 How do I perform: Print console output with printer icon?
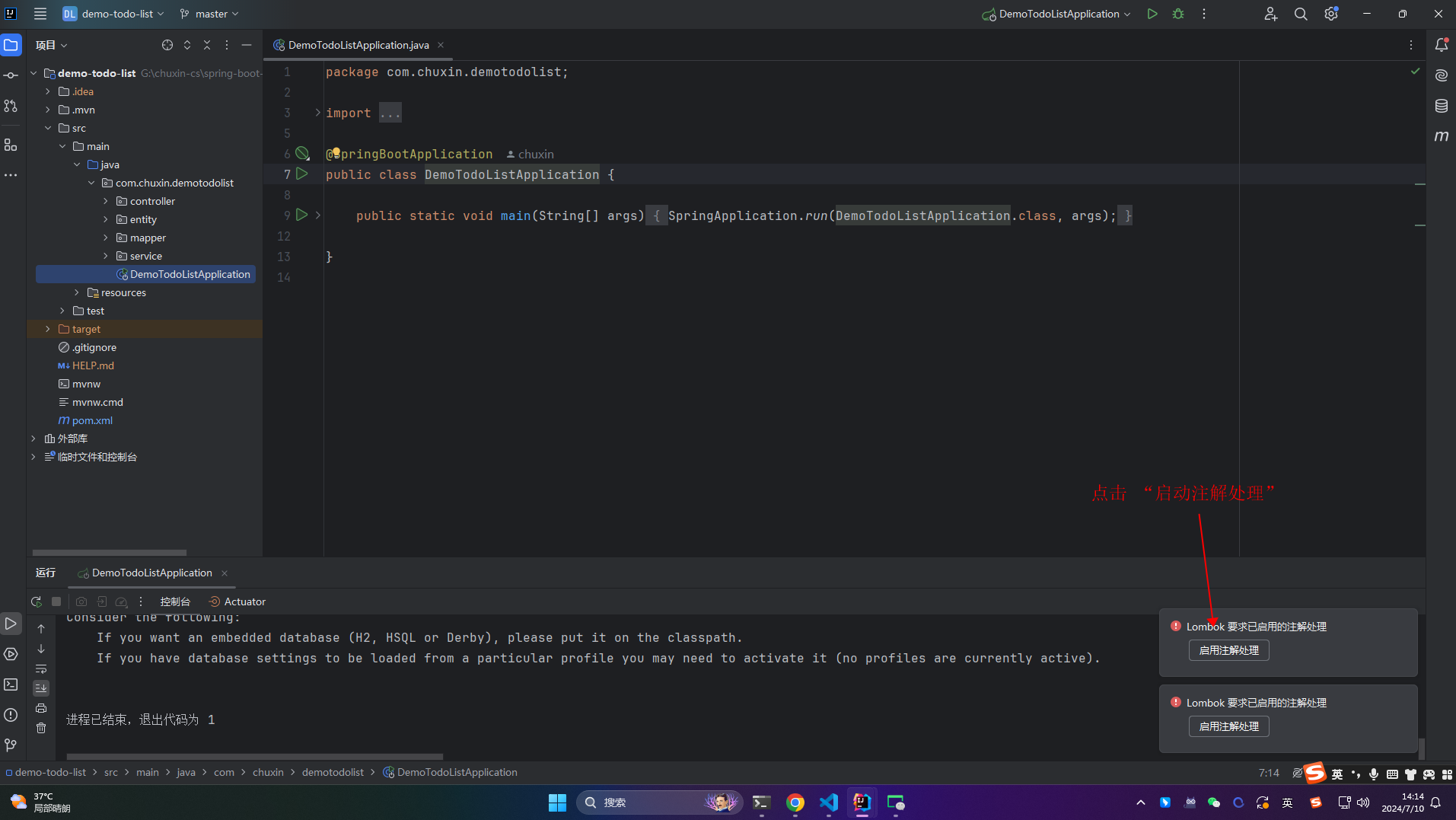click(x=41, y=708)
